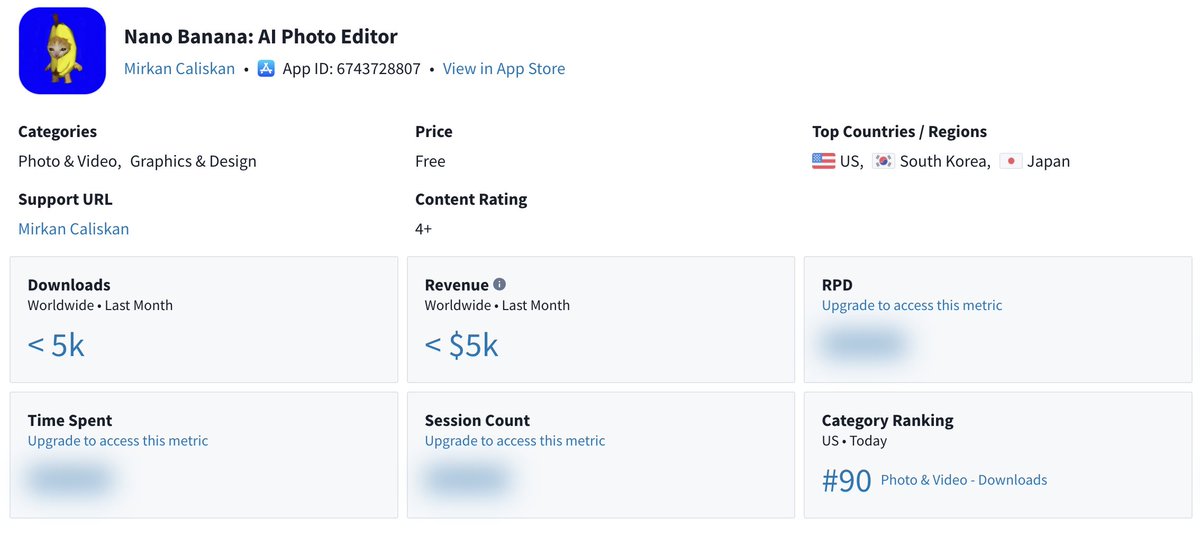The image size is (1200, 545).
Task: Click the App ID: 6743728807 text
Action: coord(352,69)
